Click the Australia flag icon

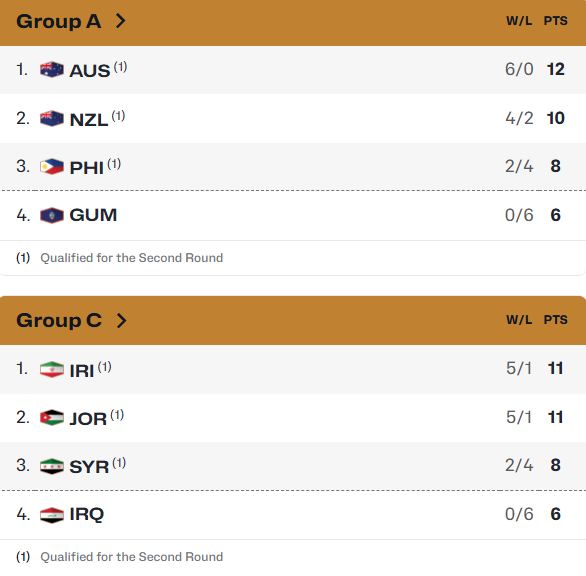click(52, 70)
